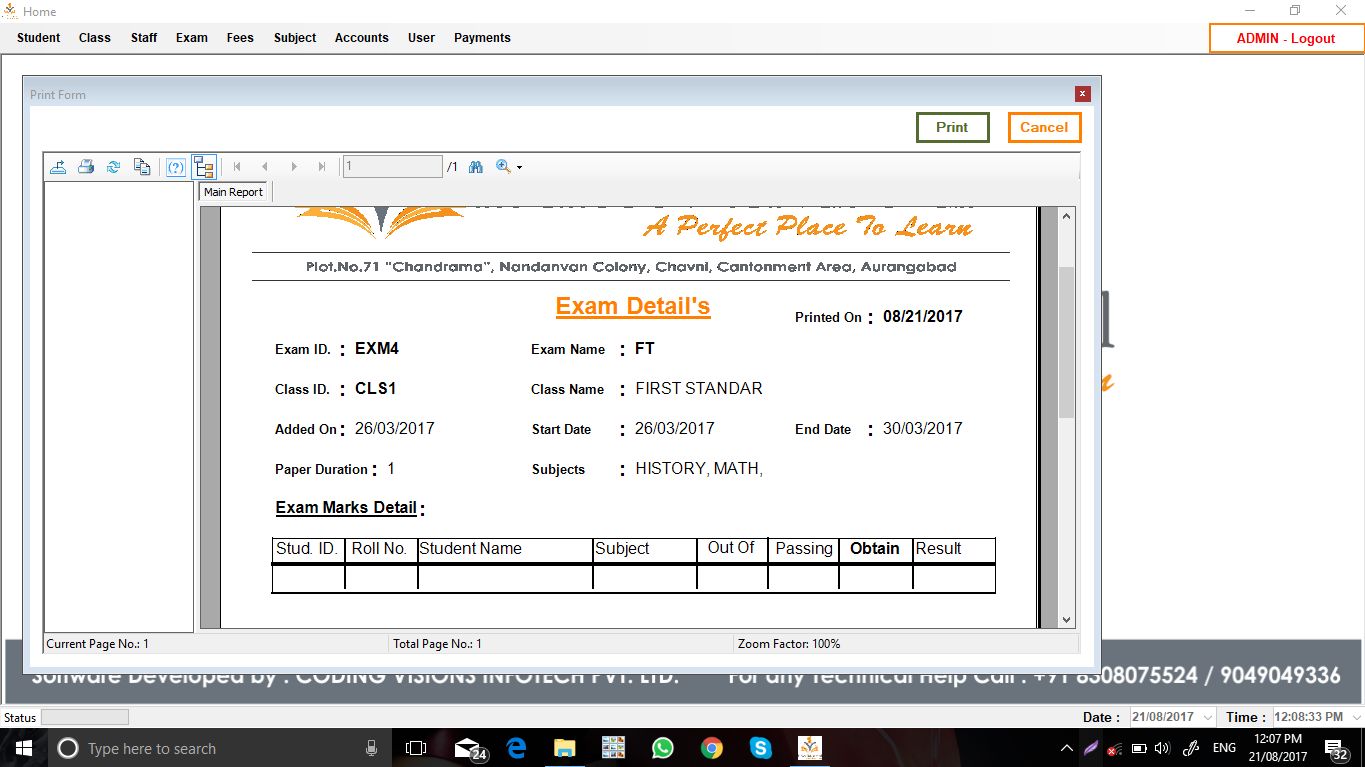
Task: Click the report vertical scrollbar thumb
Action: [x=1066, y=342]
